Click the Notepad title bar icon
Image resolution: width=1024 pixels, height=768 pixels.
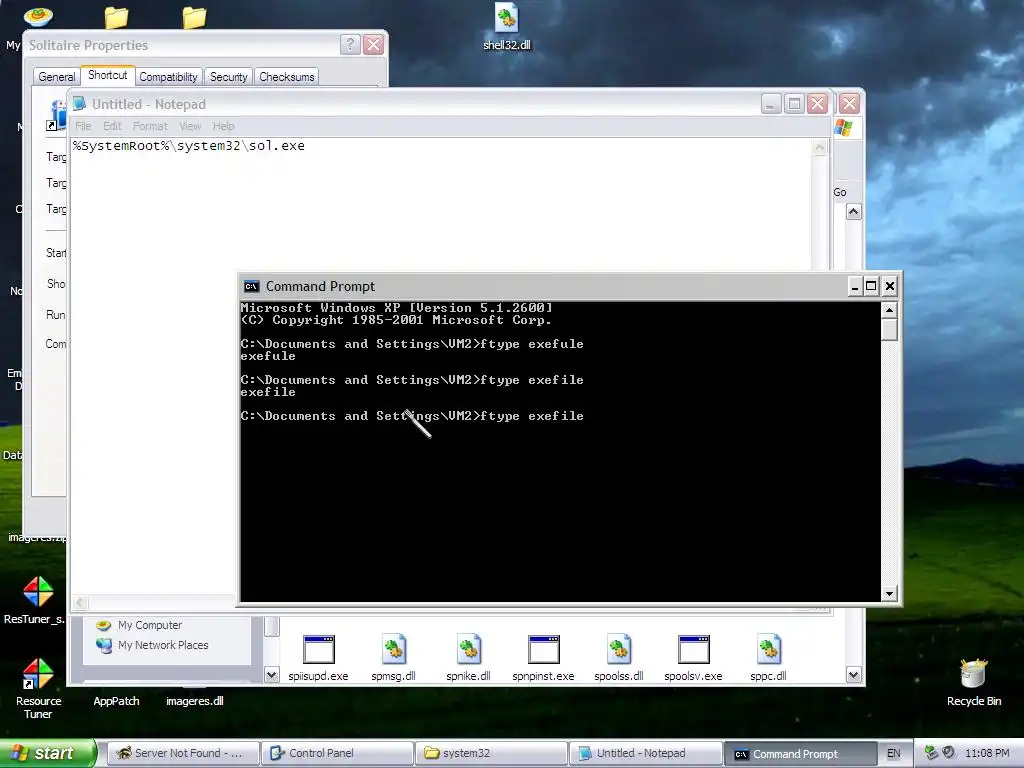(x=79, y=103)
